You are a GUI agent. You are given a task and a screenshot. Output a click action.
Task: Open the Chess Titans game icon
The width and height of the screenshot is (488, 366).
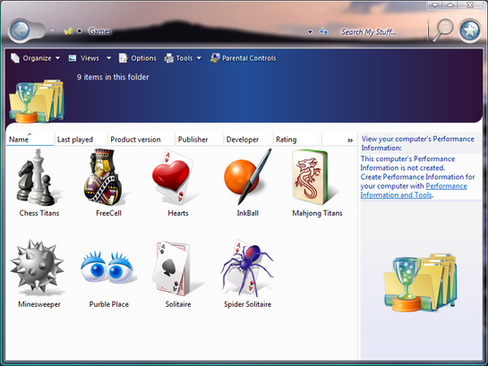point(37,177)
